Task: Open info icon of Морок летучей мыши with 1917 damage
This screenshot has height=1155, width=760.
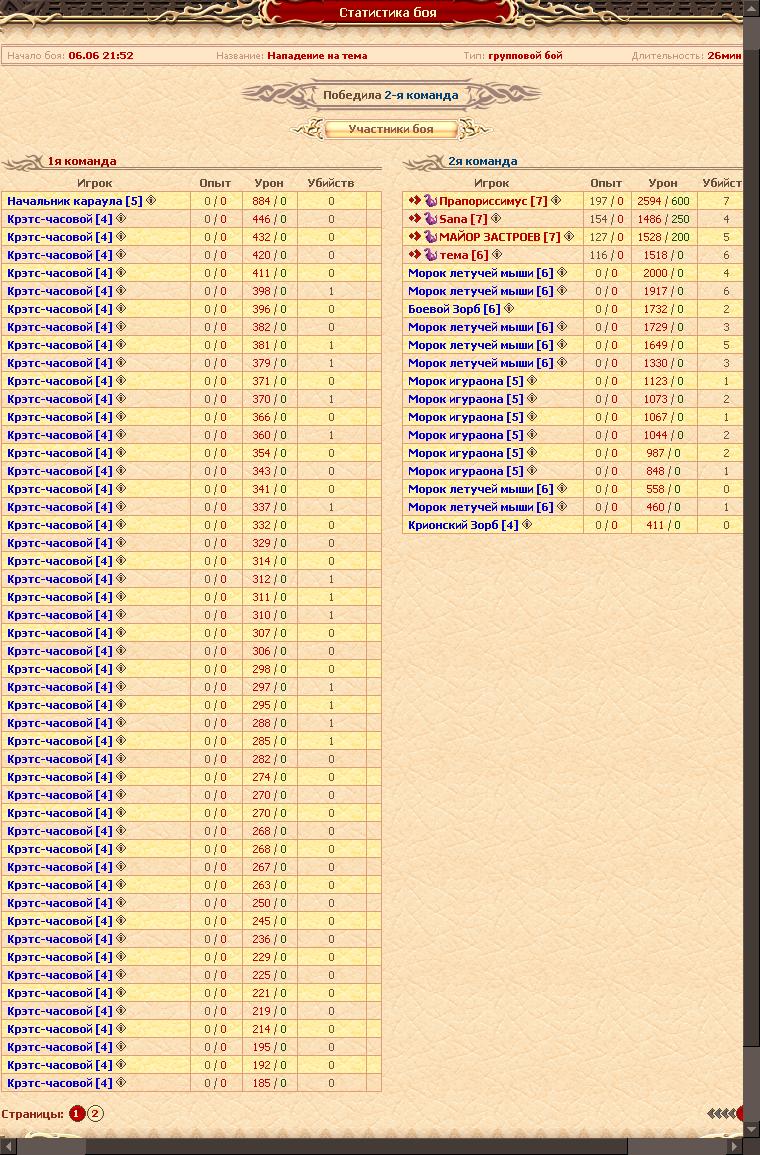Action: point(562,291)
